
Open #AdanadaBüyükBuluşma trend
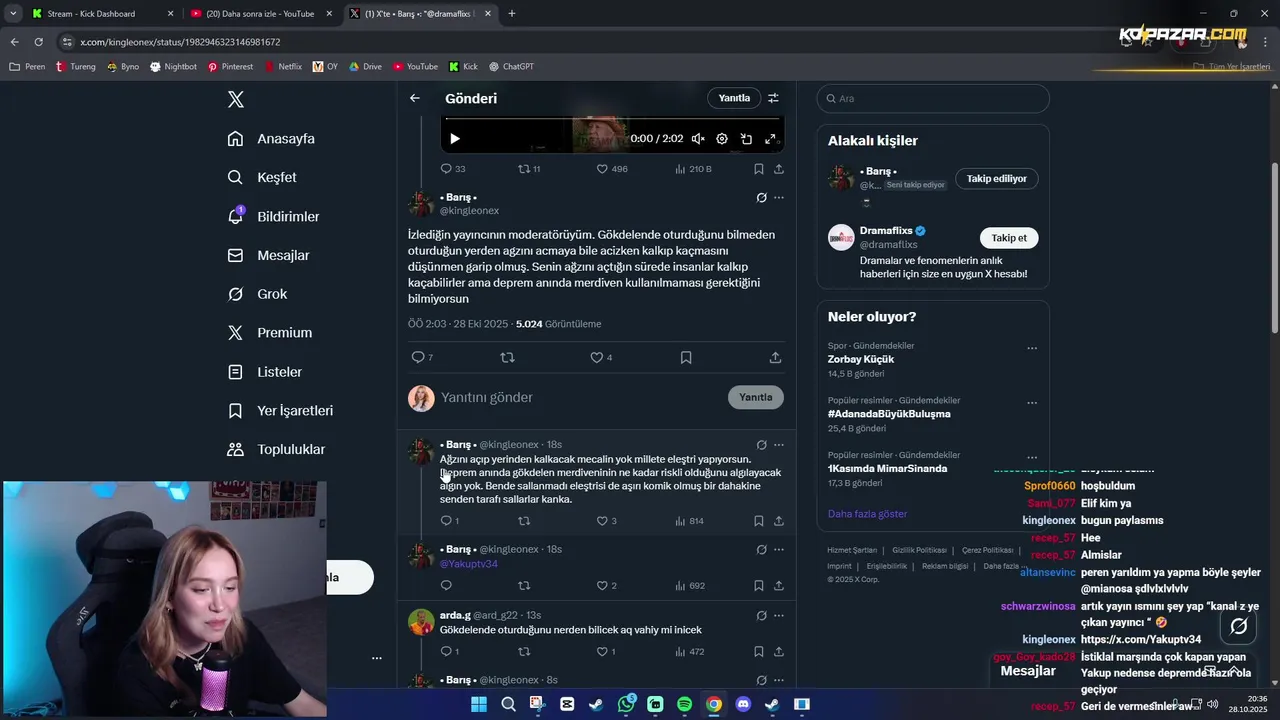(889, 414)
